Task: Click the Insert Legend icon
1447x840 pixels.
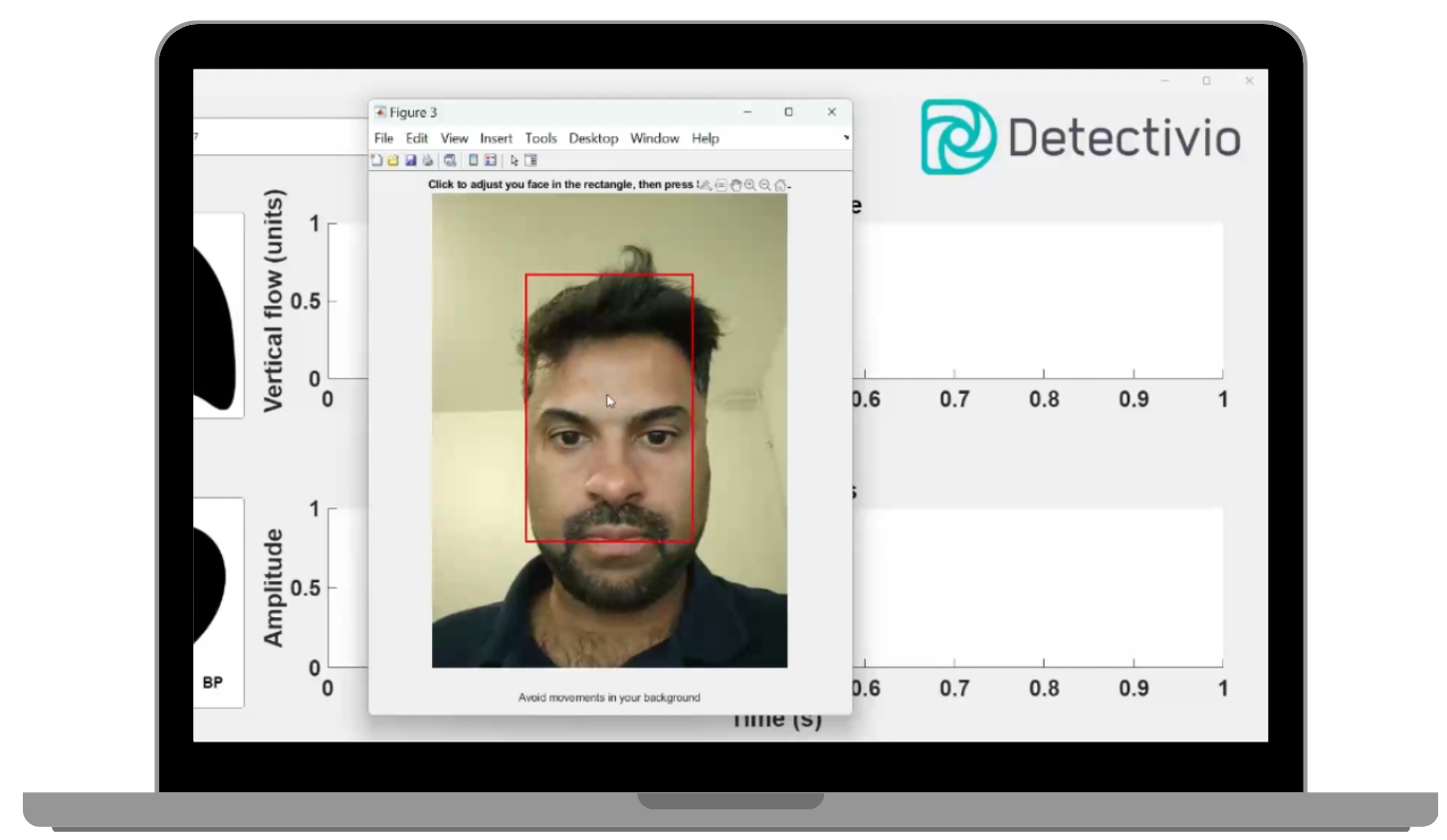Action: [x=490, y=160]
